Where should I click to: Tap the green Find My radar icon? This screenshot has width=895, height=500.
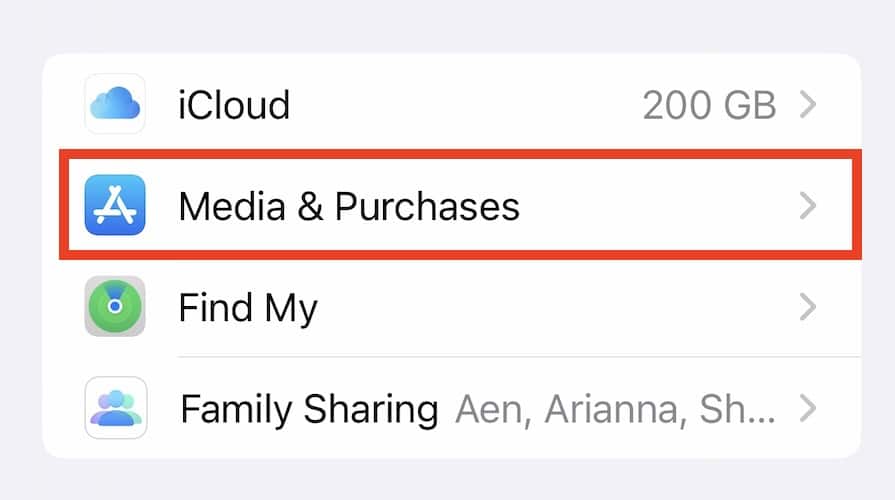pos(115,306)
